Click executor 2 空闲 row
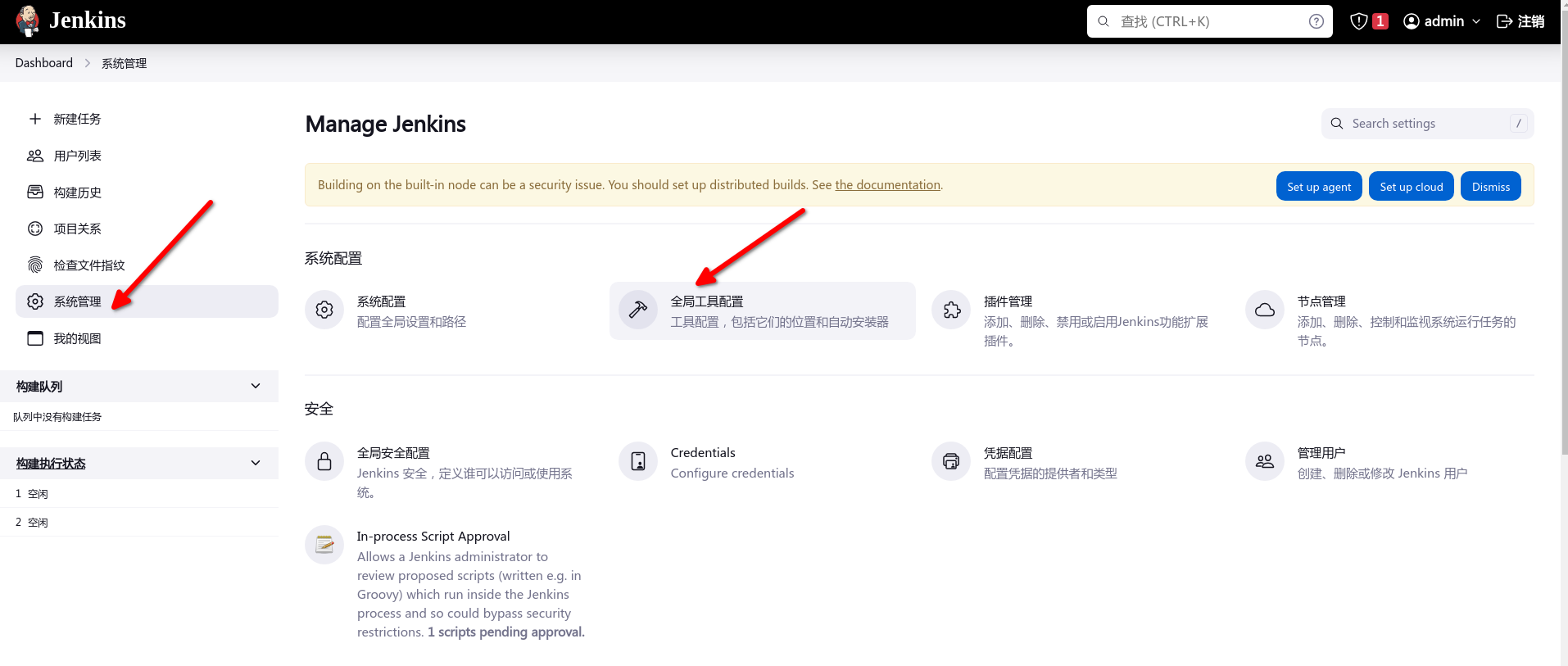The width and height of the screenshot is (1568, 666). [x=139, y=523]
